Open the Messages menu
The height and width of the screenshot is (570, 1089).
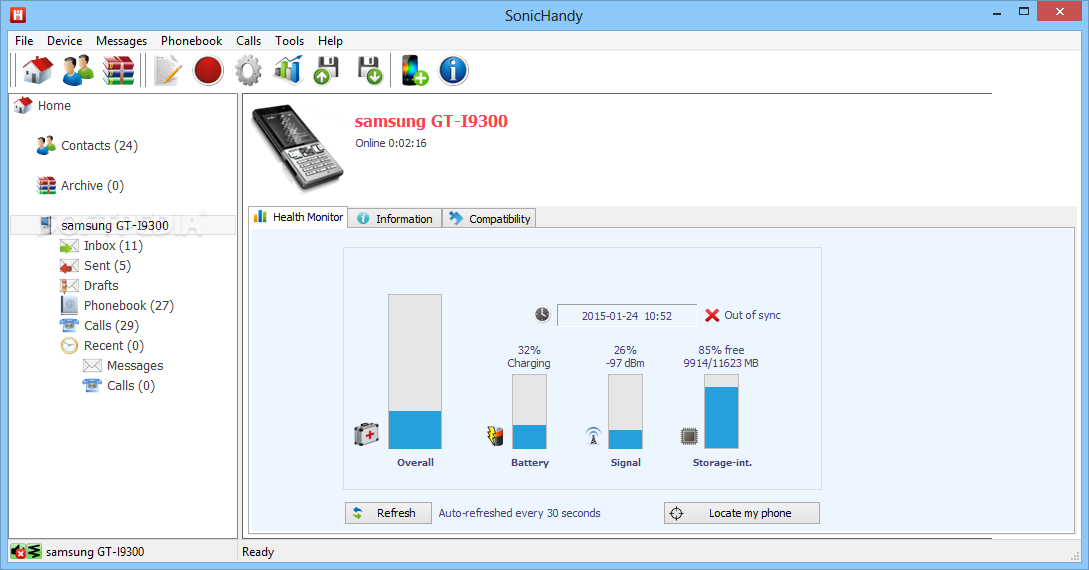tap(122, 41)
